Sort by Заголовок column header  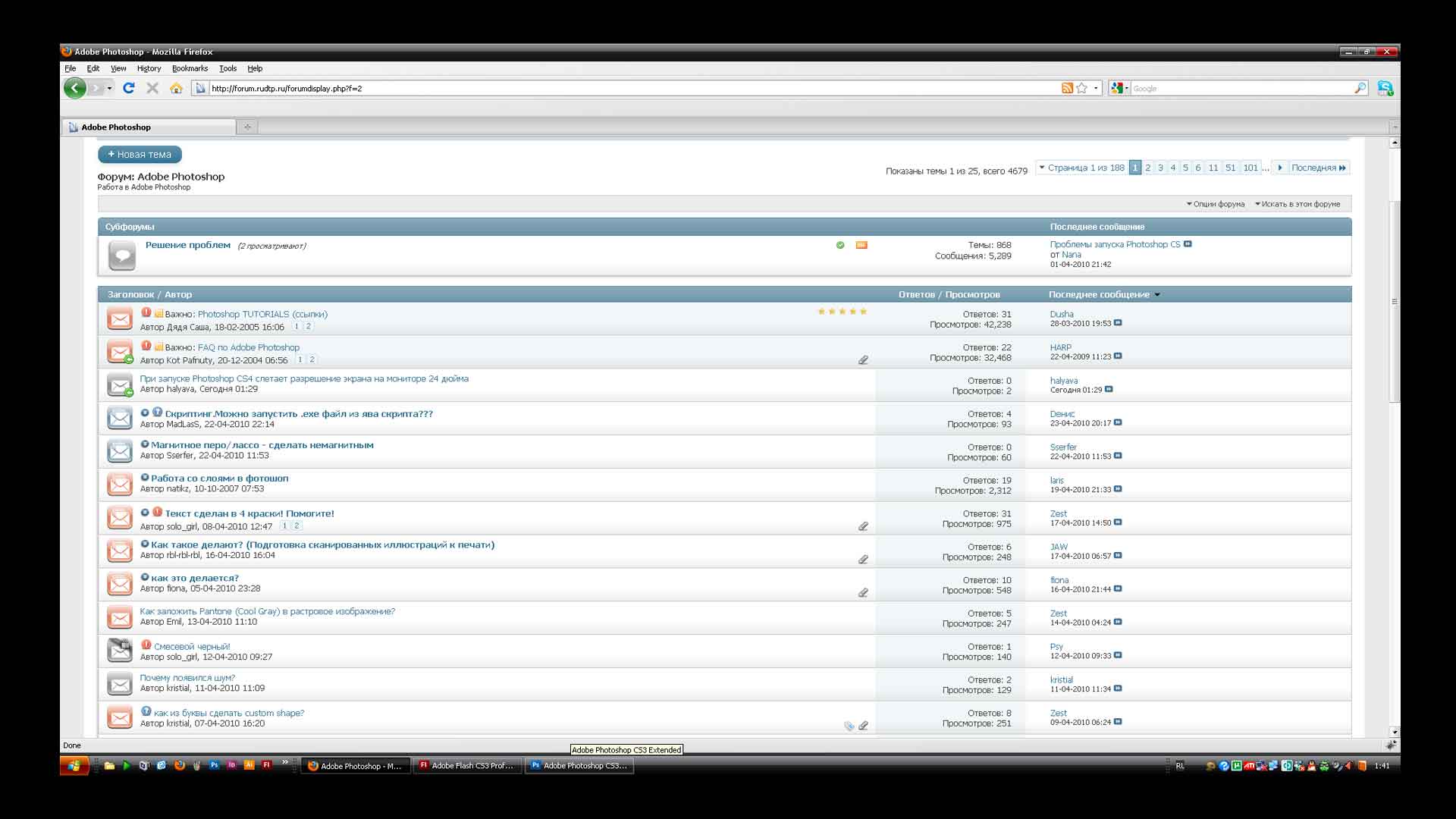click(130, 295)
